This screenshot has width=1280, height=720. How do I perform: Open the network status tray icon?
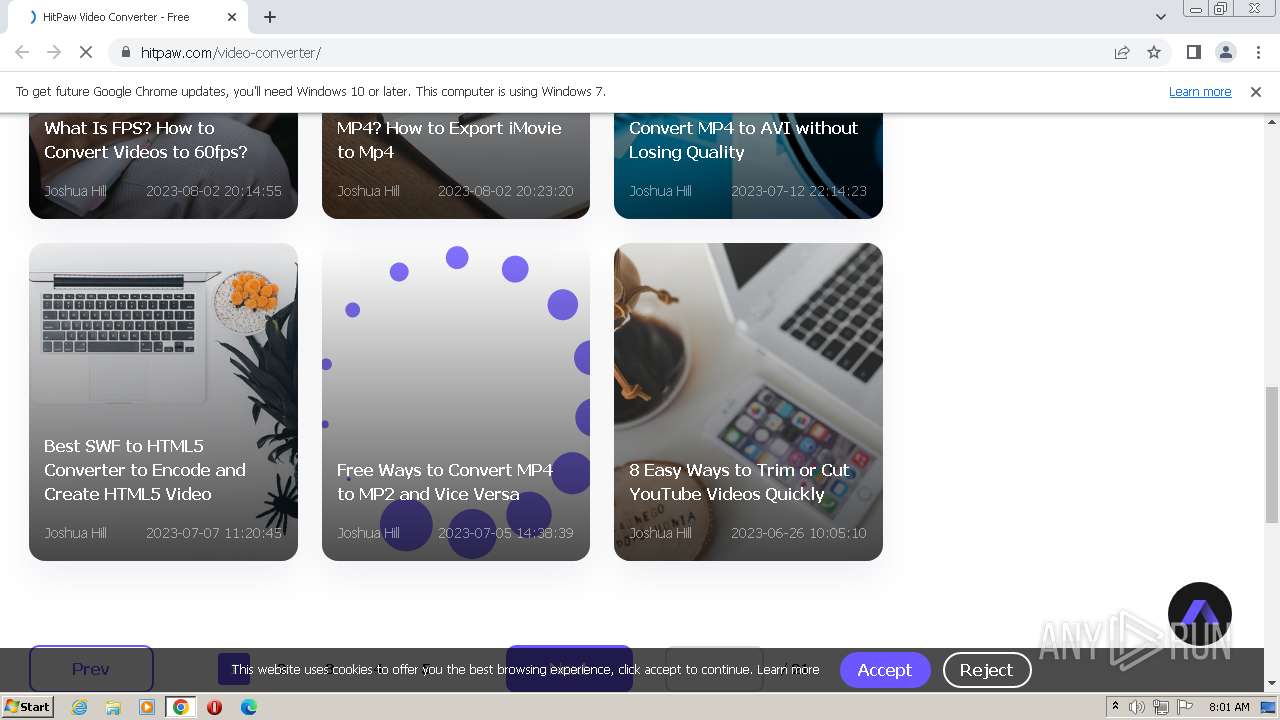tap(1160, 707)
